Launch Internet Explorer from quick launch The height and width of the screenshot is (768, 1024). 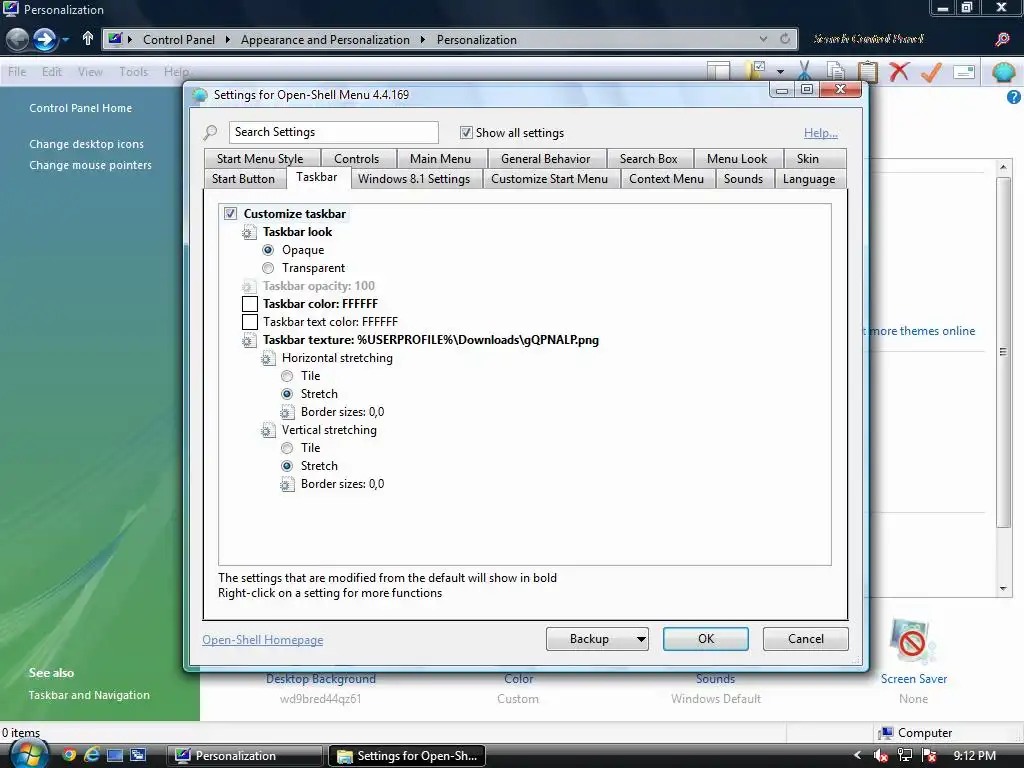click(x=92, y=756)
